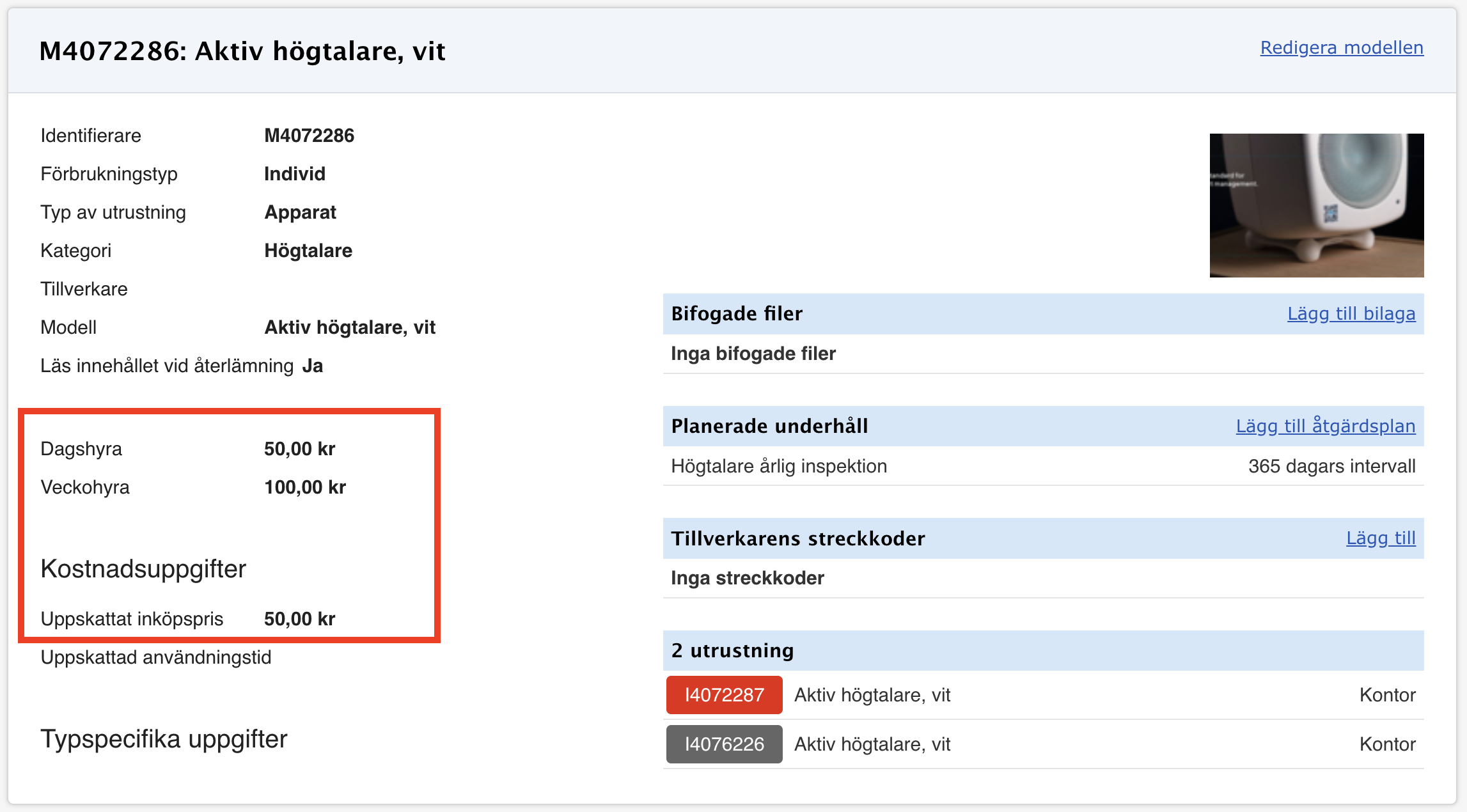
Task: Click the 2 utrustning section header
Action: (x=732, y=651)
